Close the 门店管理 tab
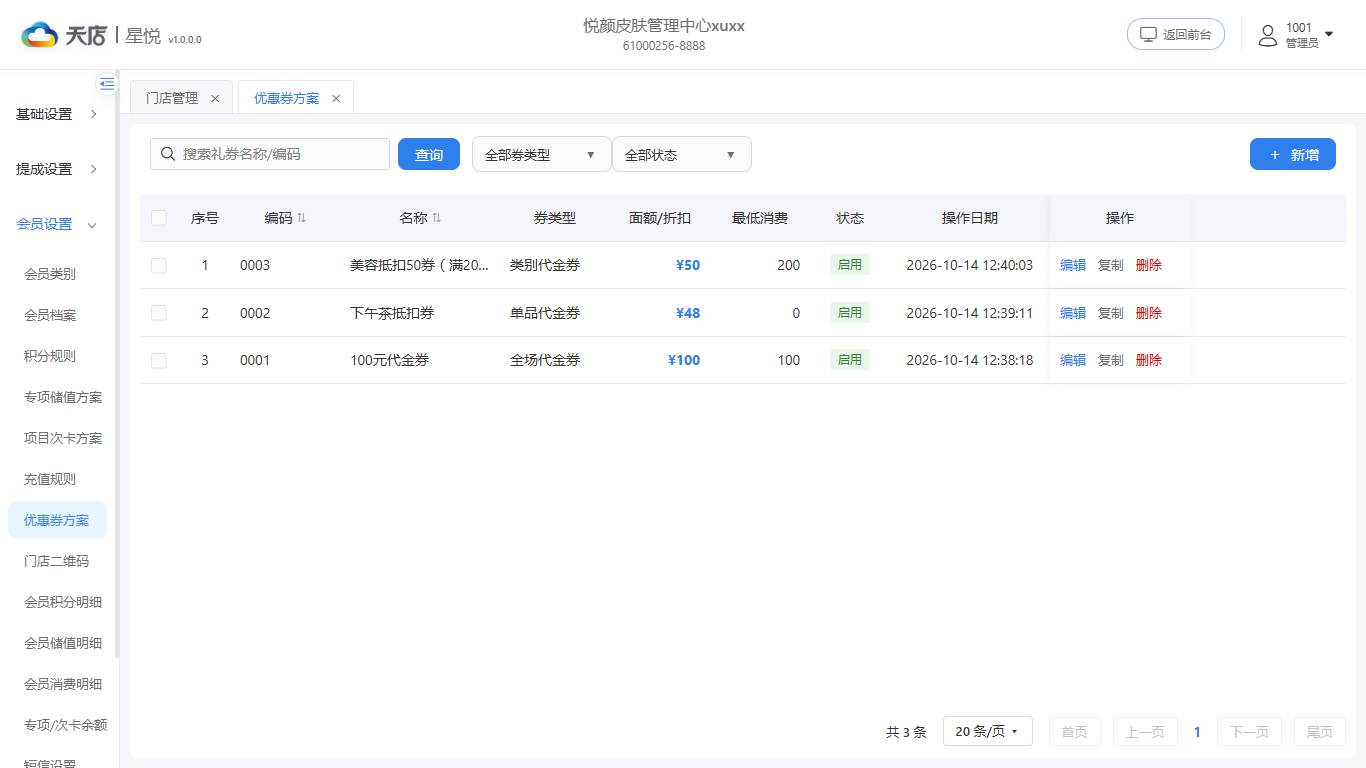Image resolution: width=1366 pixels, height=768 pixels. click(215, 98)
